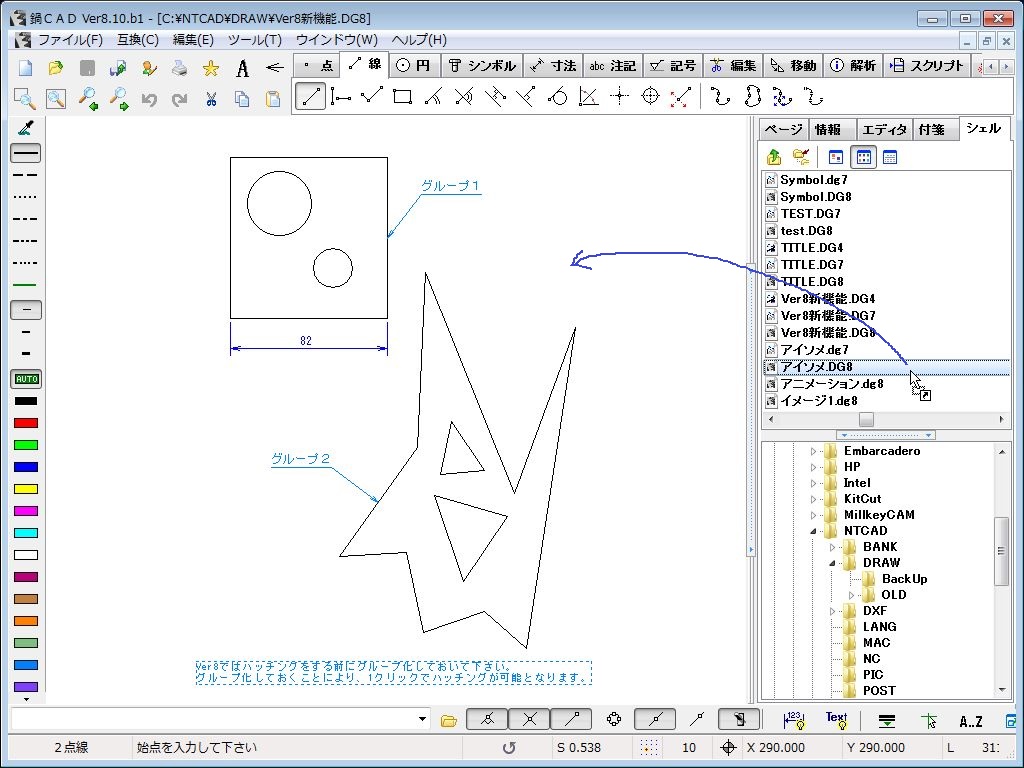Click the yellow folder icon beside command box
Viewport: 1024px width, 768px height.
pyautogui.click(x=449, y=721)
